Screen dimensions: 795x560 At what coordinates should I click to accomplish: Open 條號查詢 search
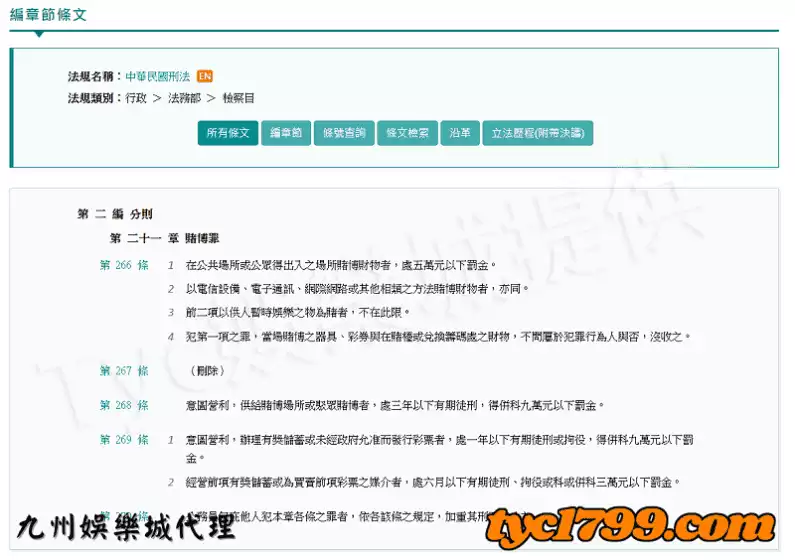tap(344, 133)
